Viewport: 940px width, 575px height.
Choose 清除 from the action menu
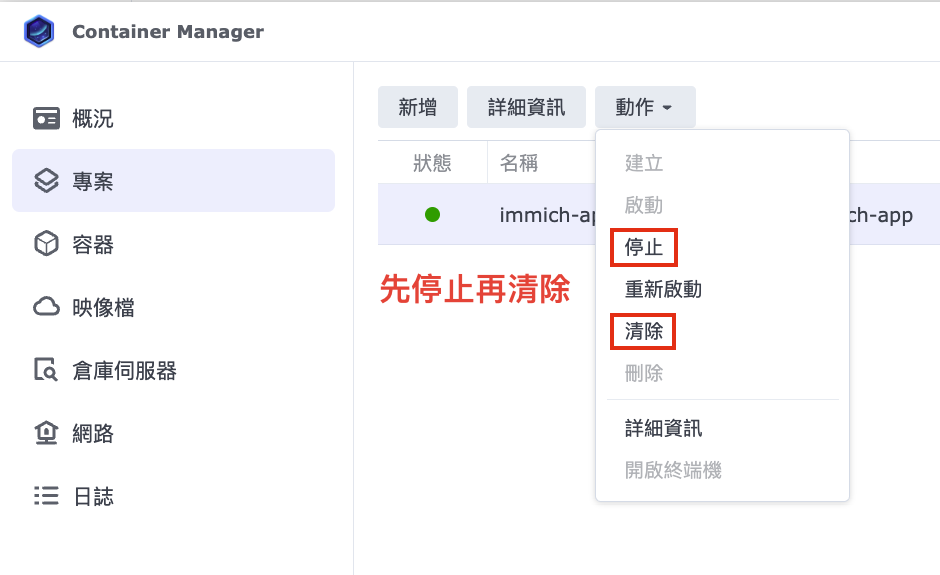(x=643, y=331)
